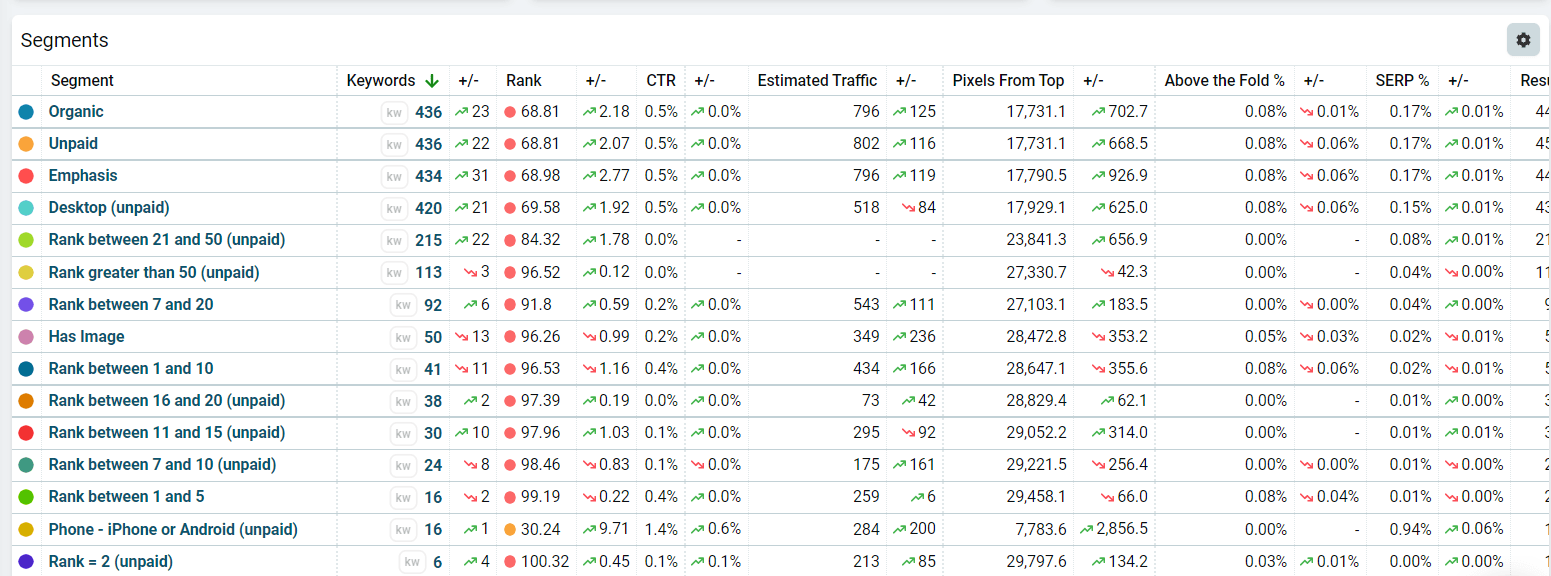The image size is (1551, 576).
Task: Click the kw icon in Unpaid row
Action: point(394,145)
